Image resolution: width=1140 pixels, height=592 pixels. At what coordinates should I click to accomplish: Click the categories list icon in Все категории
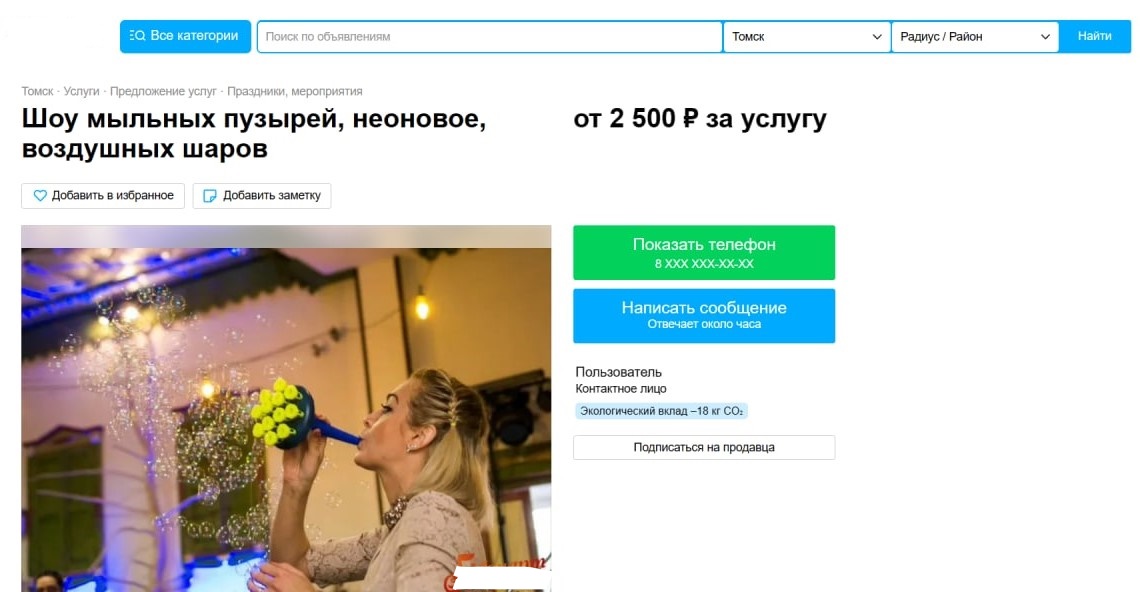click(x=137, y=36)
